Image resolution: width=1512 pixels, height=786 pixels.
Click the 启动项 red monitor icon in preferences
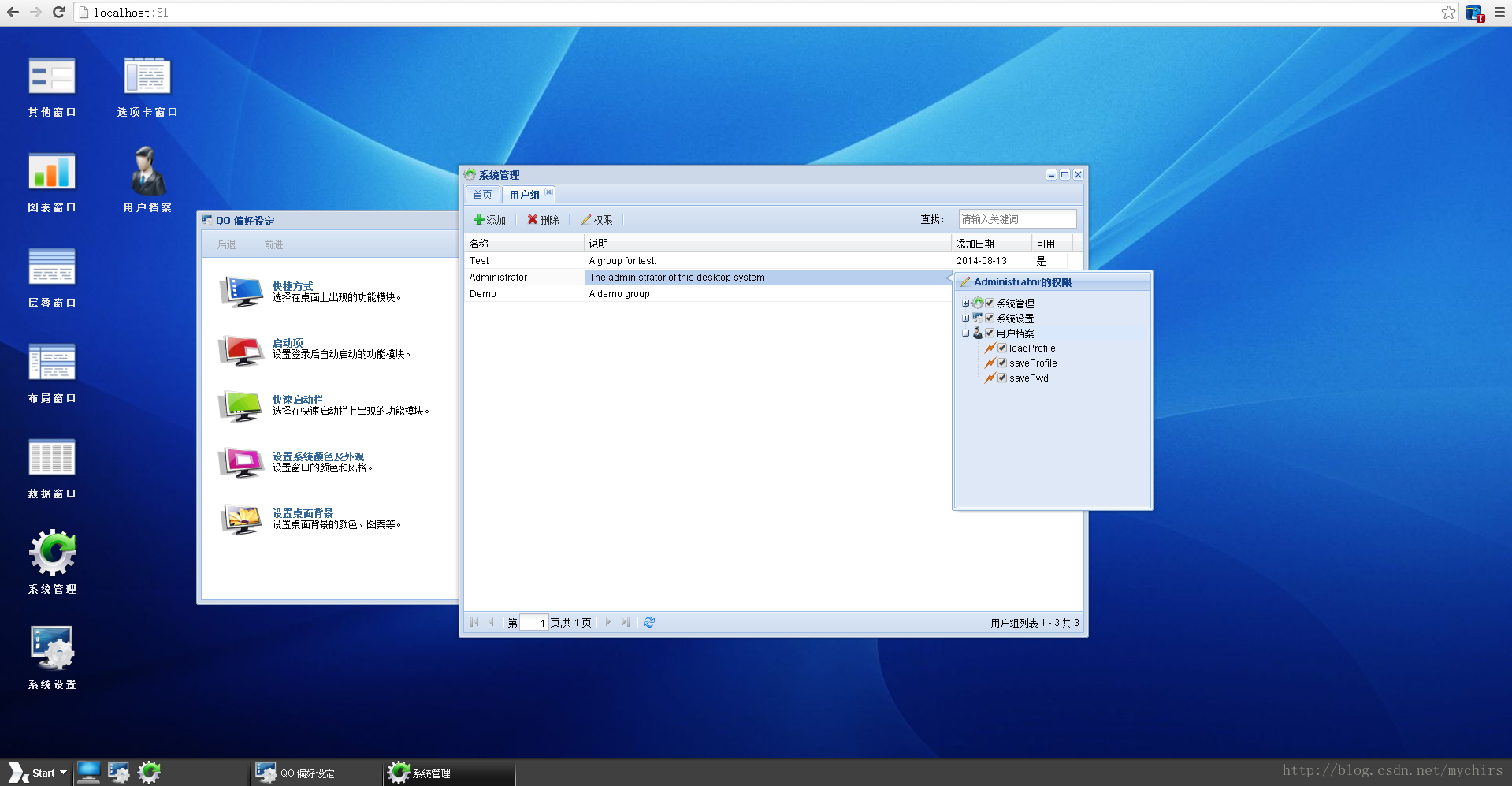pyautogui.click(x=240, y=348)
